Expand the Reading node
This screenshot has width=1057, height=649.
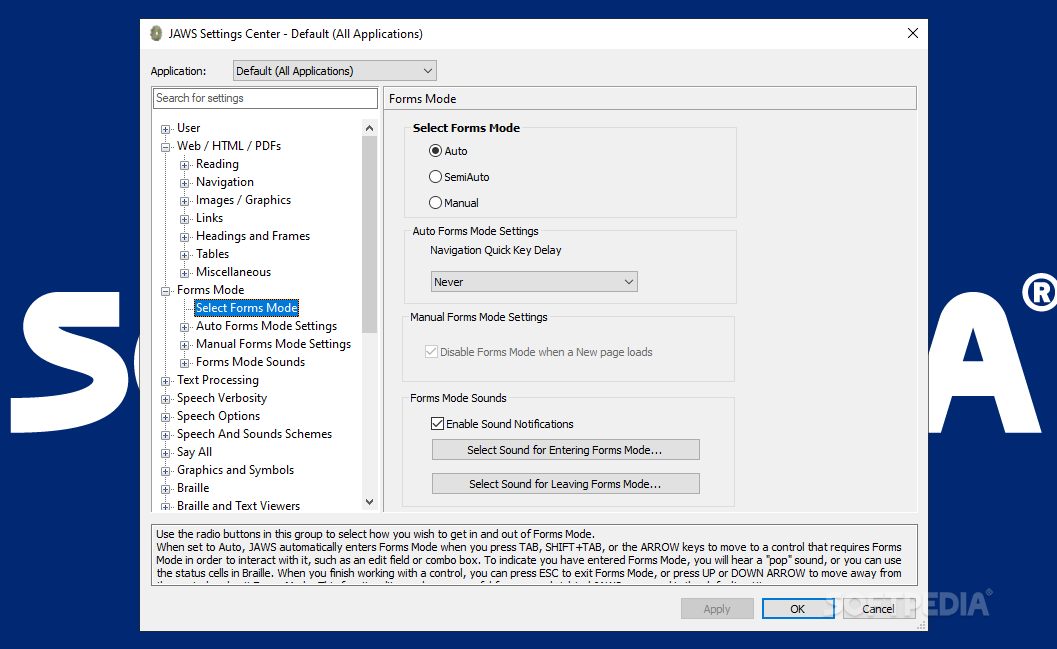184,165
